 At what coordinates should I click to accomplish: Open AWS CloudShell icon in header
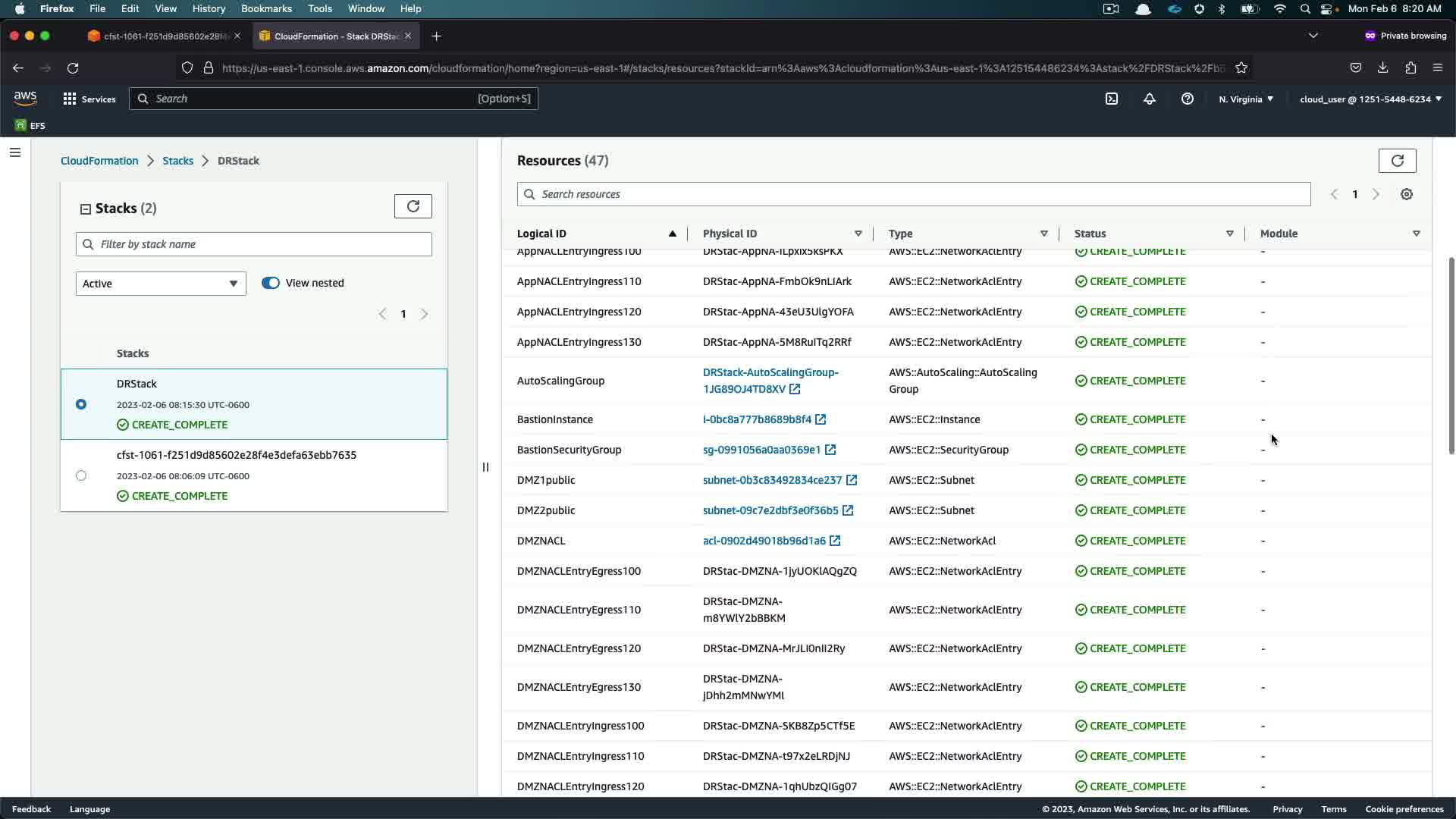tap(1112, 99)
